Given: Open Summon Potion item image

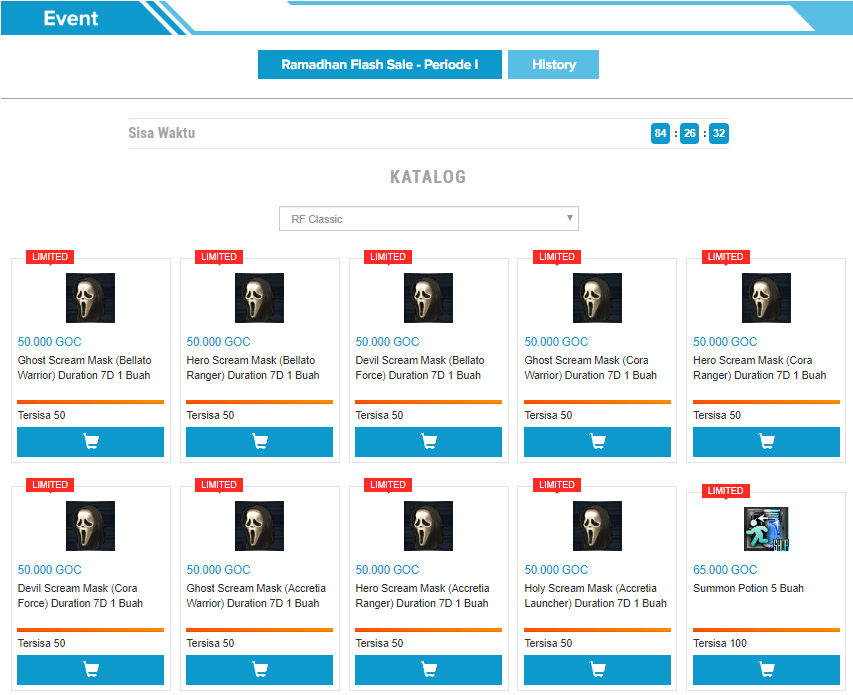Looking at the screenshot, I should pos(766,529).
